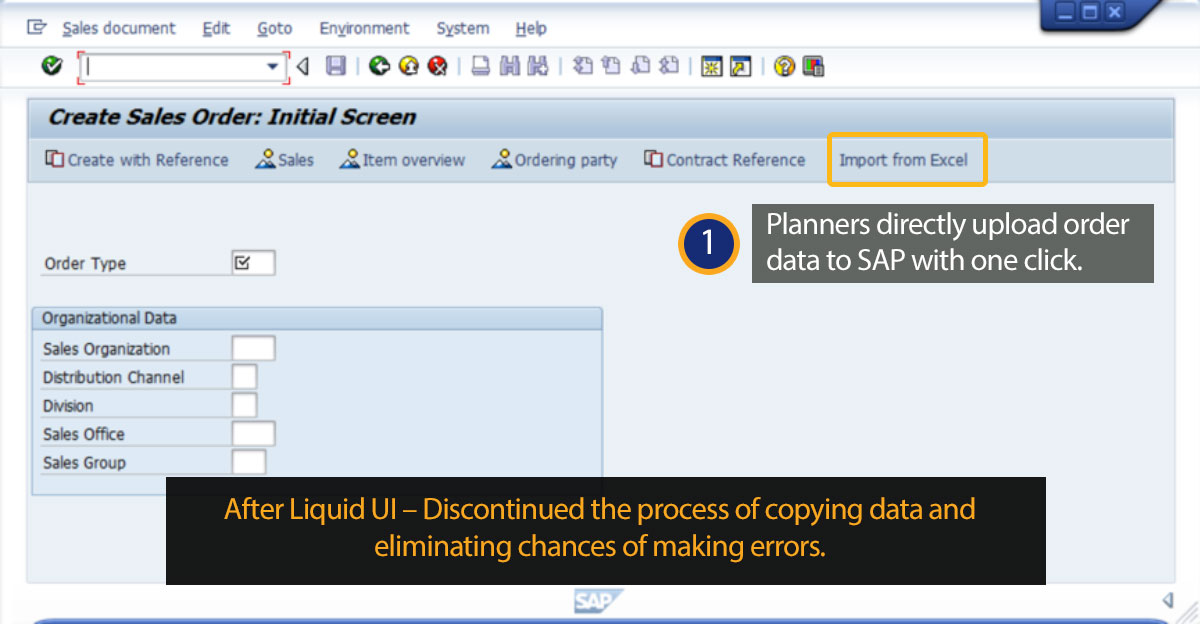Click the Customize Local Layout icon
This screenshot has height=624, width=1200.
tap(813, 66)
